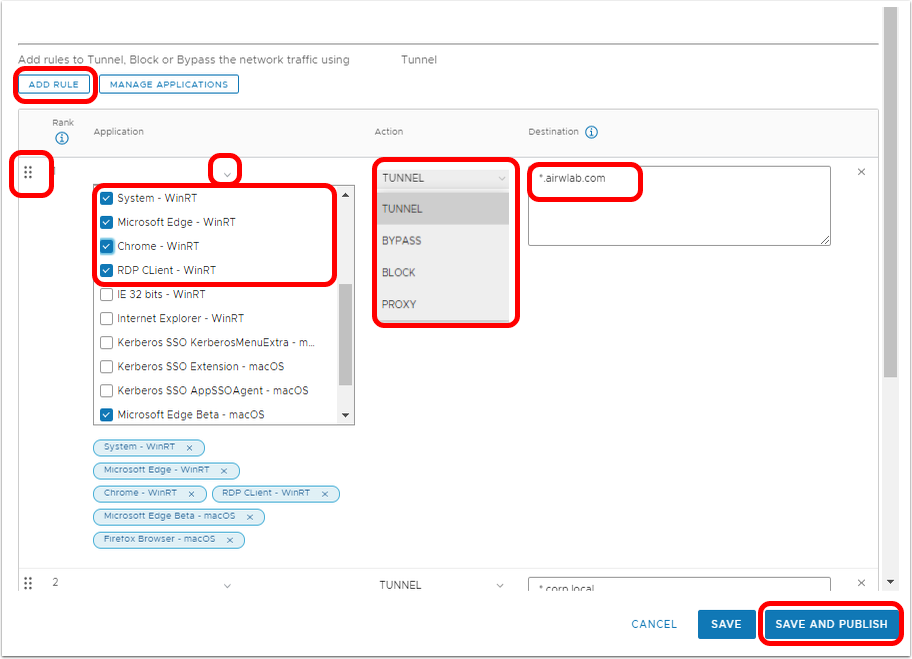This screenshot has height=659, width=912.
Task: Open the Action dropdown showing TUNNEL
Action: 444,178
